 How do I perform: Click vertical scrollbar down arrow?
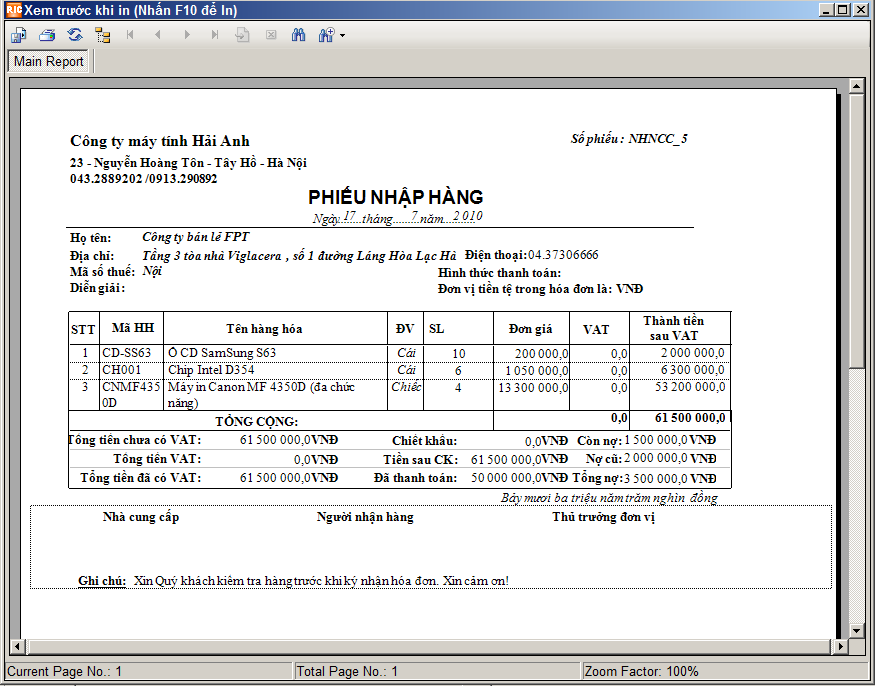(x=856, y=631)
